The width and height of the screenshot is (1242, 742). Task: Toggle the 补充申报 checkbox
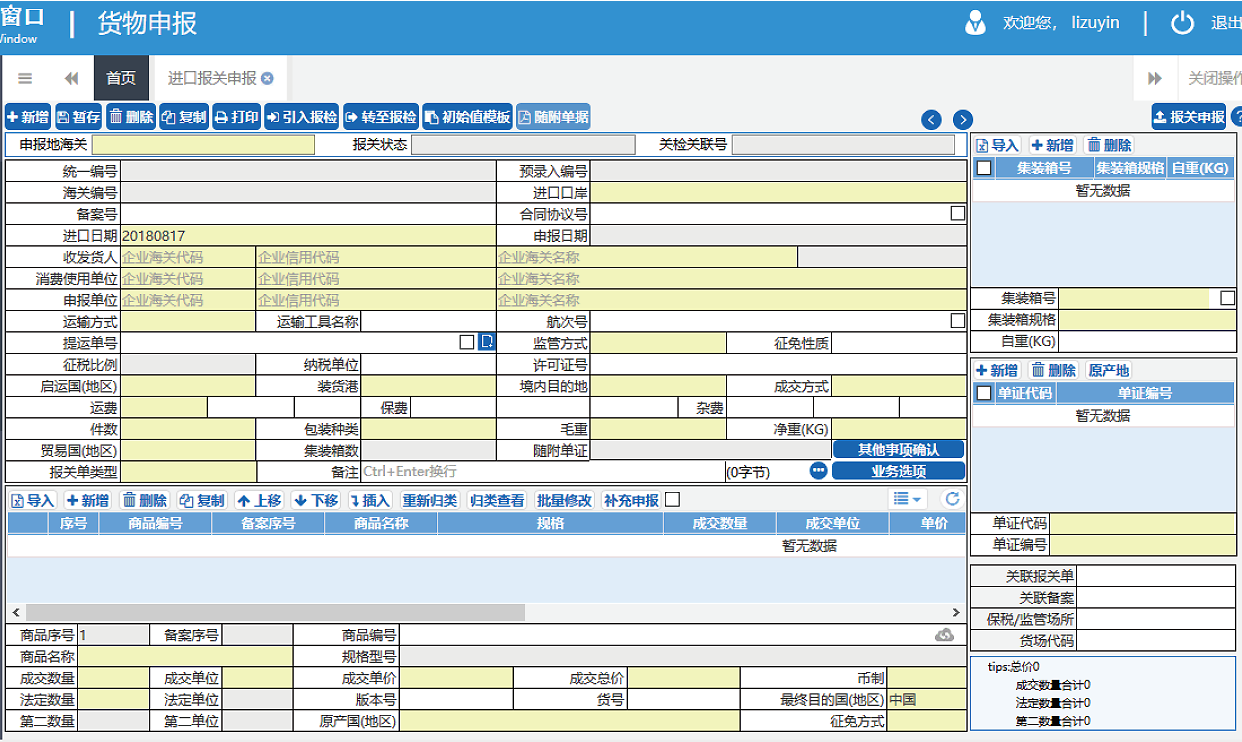click(x=672, y=499)
